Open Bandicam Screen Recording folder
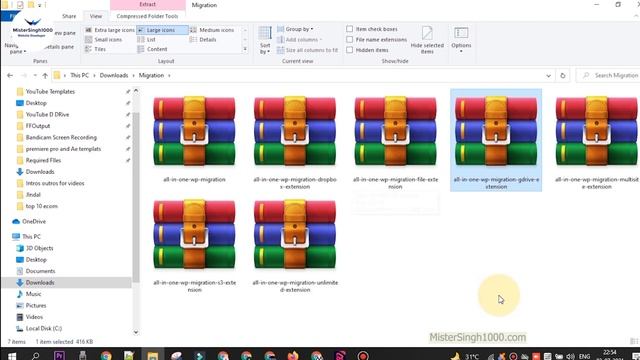 61,138
